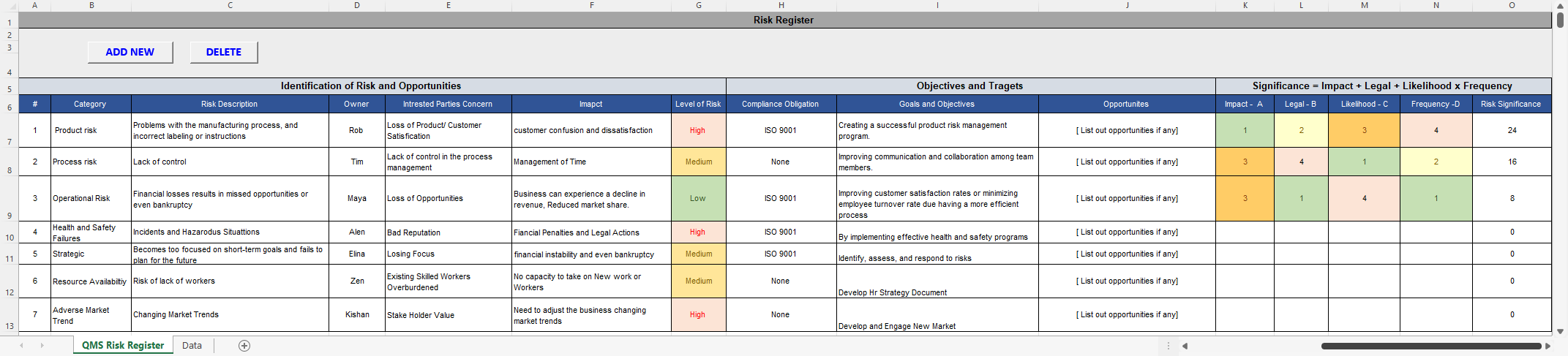This screenshot has width=1568, height=356.
Task: Click the Risk Significance column header
Action: click(x=1512, y=104)
